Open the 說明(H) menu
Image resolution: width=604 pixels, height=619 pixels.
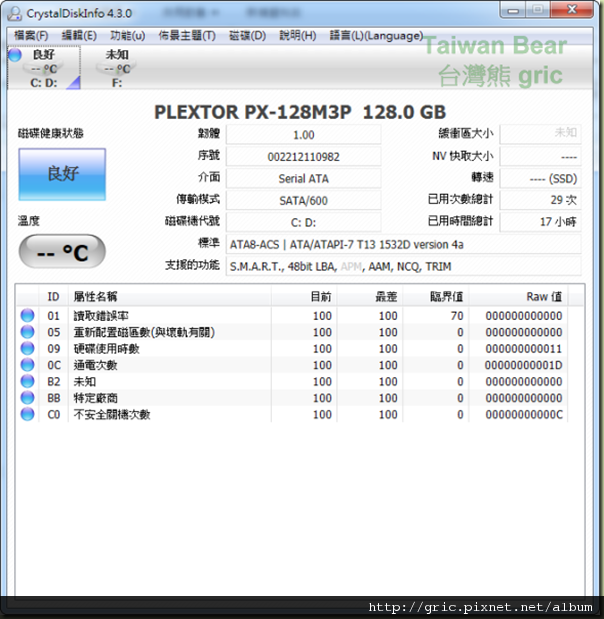(298, 36)
